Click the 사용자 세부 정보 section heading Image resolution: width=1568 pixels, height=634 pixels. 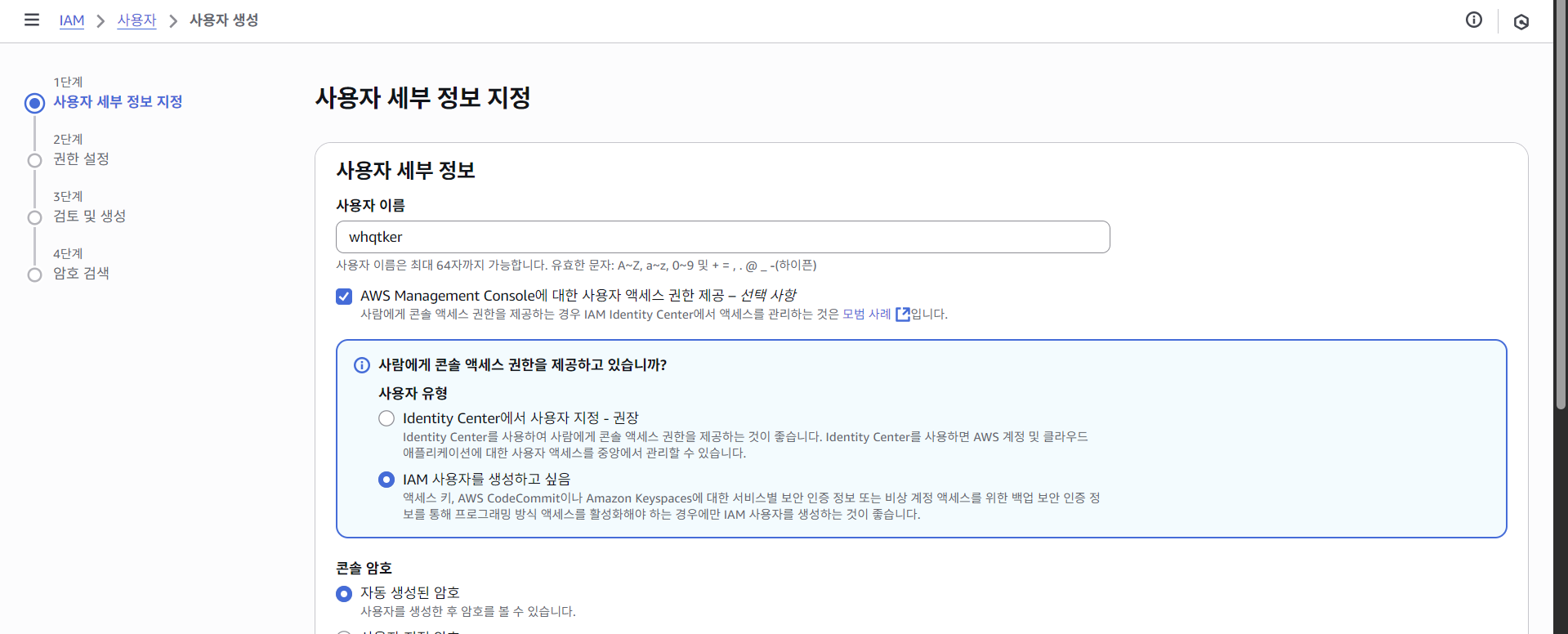405,171
